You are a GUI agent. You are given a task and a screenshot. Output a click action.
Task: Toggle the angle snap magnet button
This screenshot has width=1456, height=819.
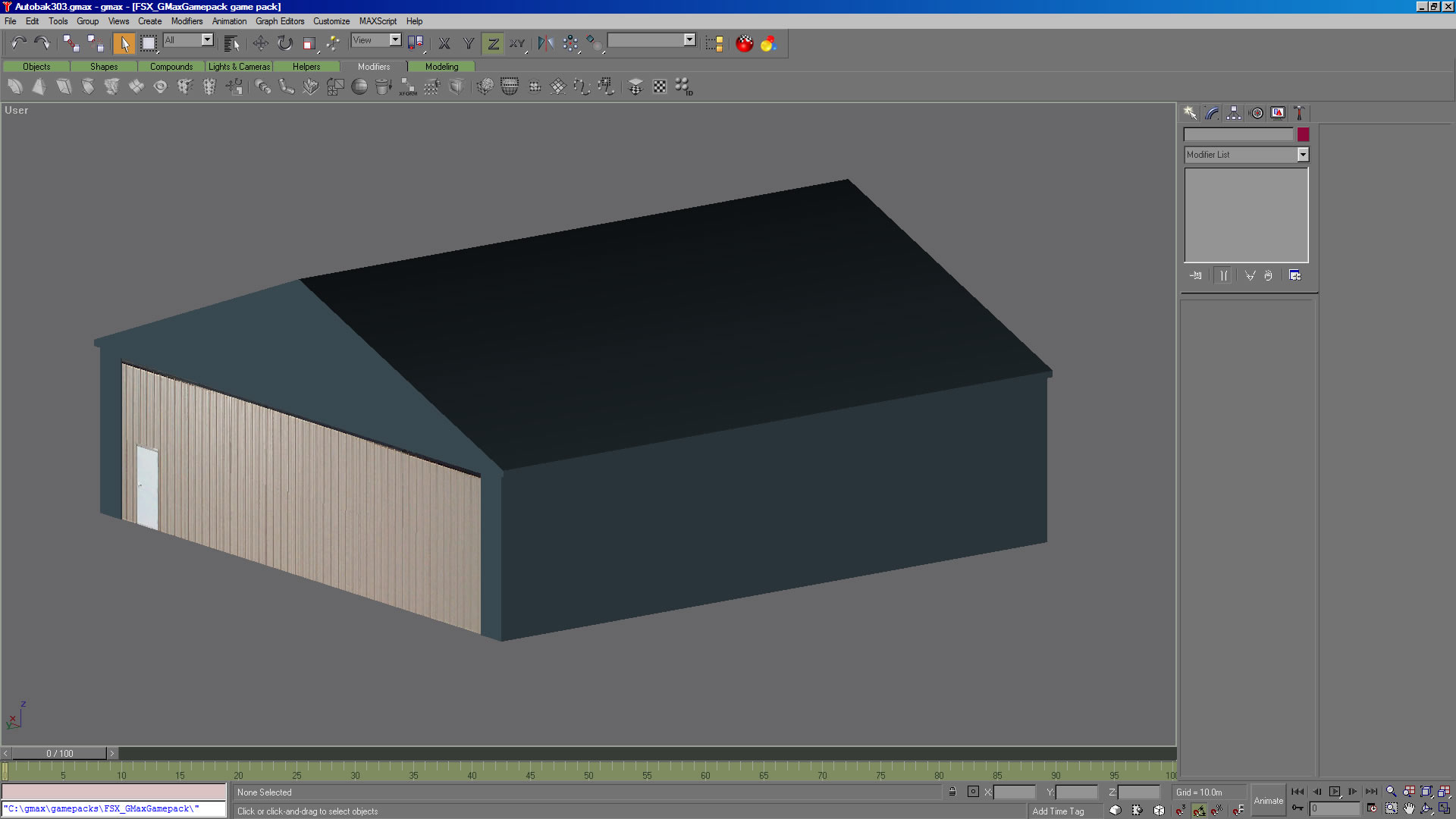tap(1199, 811)
